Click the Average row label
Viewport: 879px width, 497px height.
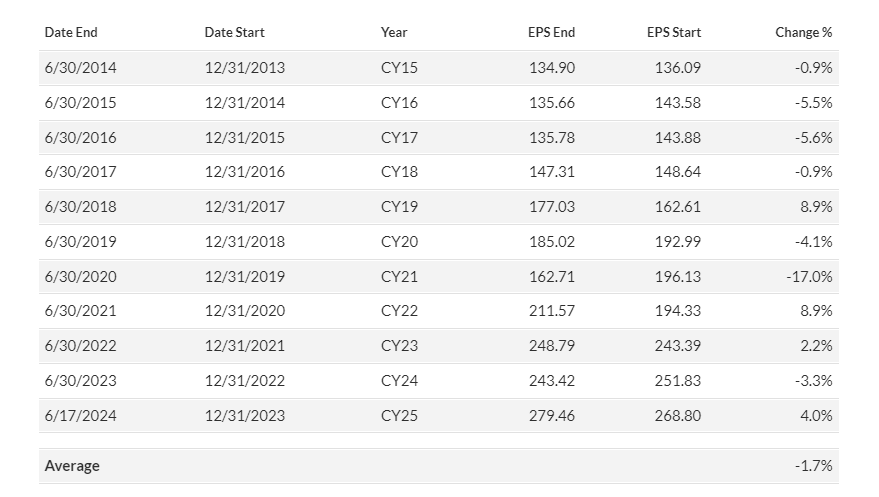72,466
